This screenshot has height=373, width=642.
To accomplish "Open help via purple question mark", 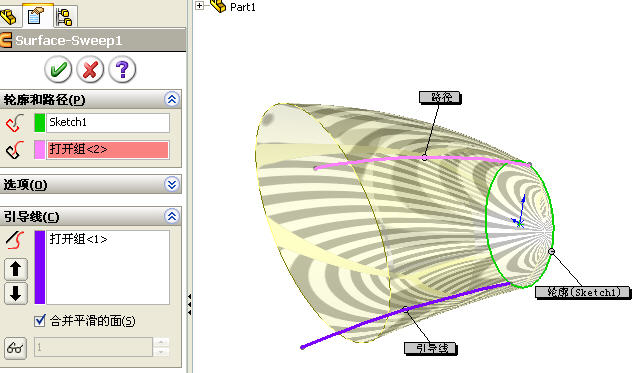I will [x=122, y=69].
